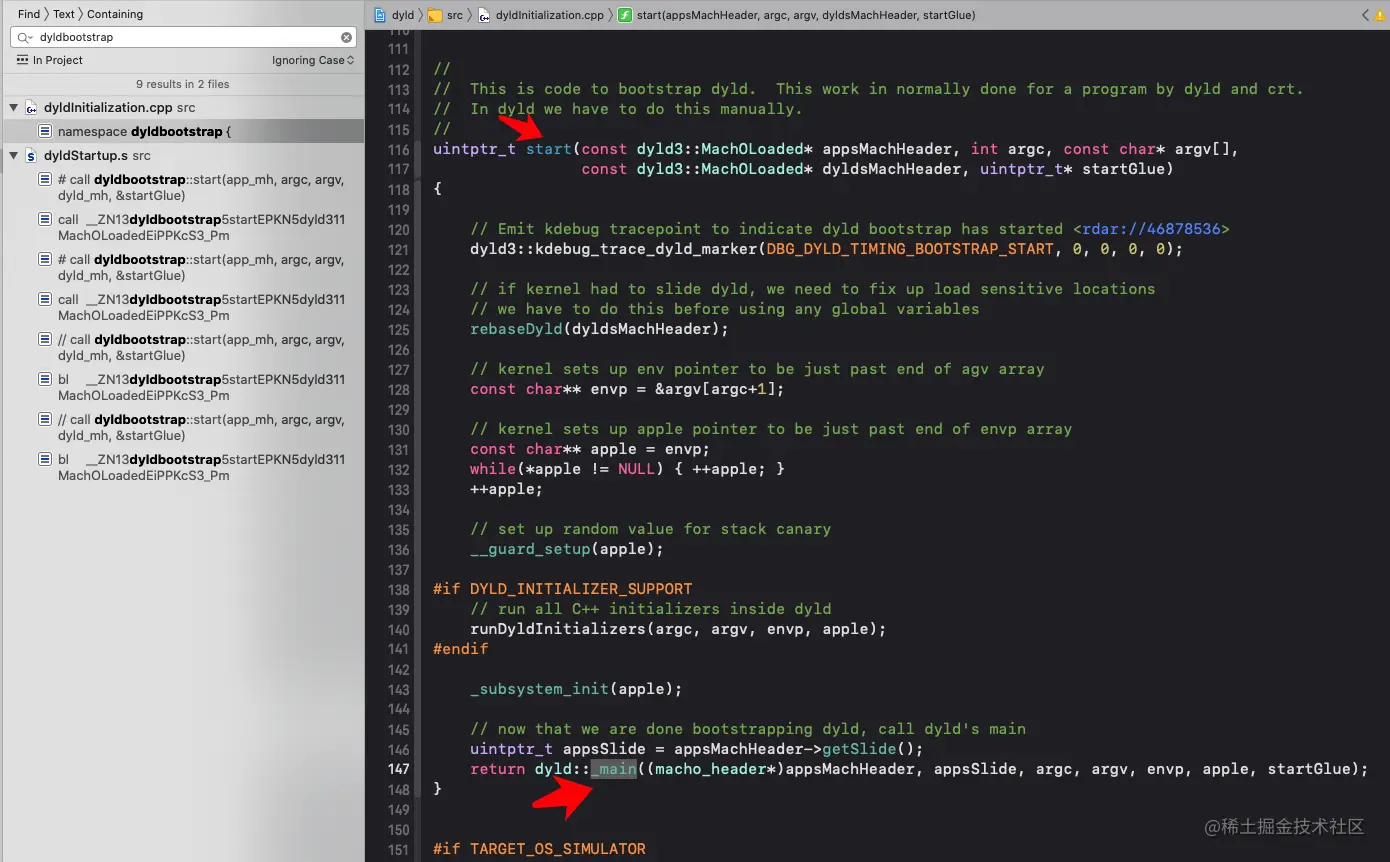Image resolution: width=1390 pixels, height=862 pixels.
Task: Click line number 147 in the gutter
Action: pyautogui.click(x=398, y=769)
